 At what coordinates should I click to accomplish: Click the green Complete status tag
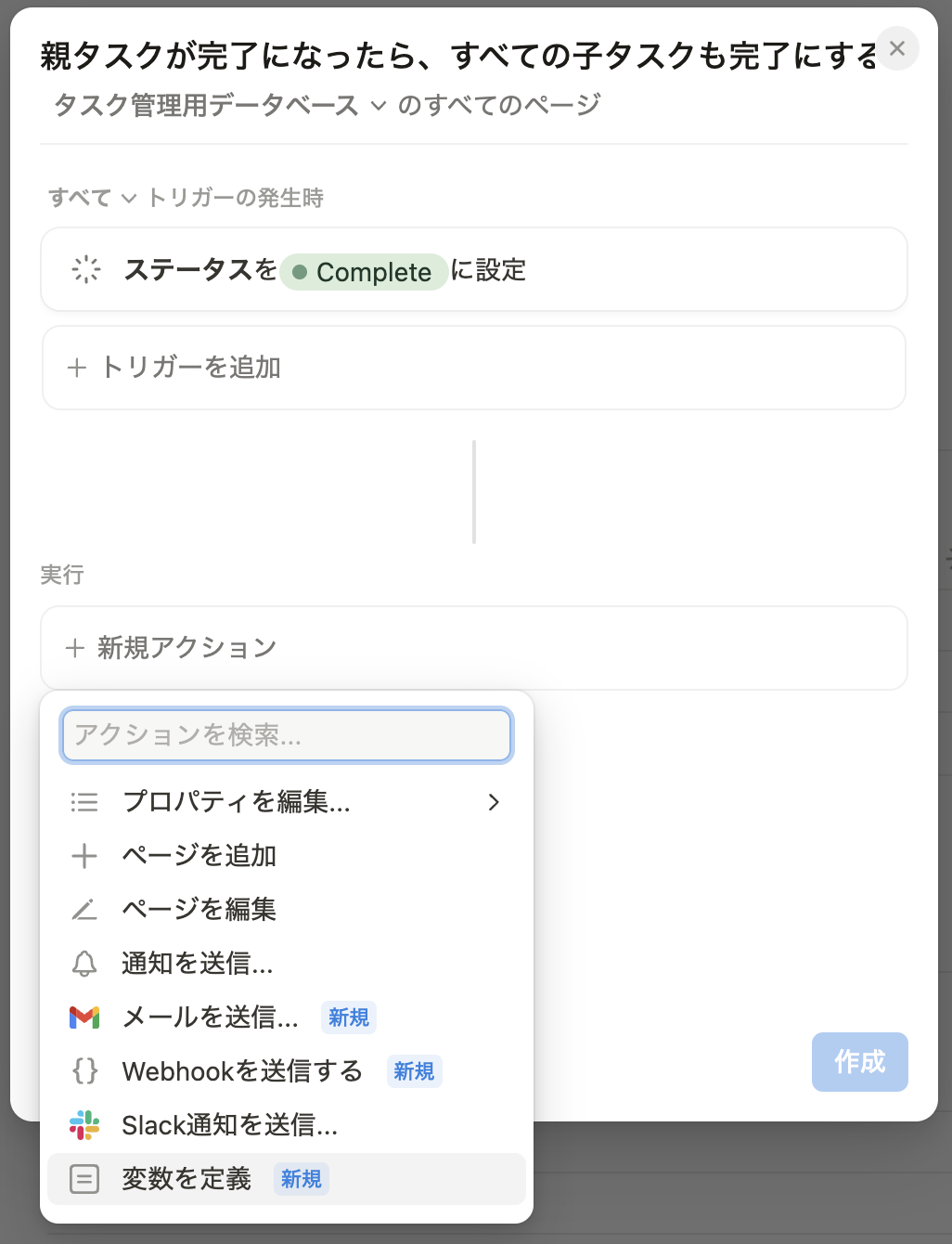pos(364,272)
